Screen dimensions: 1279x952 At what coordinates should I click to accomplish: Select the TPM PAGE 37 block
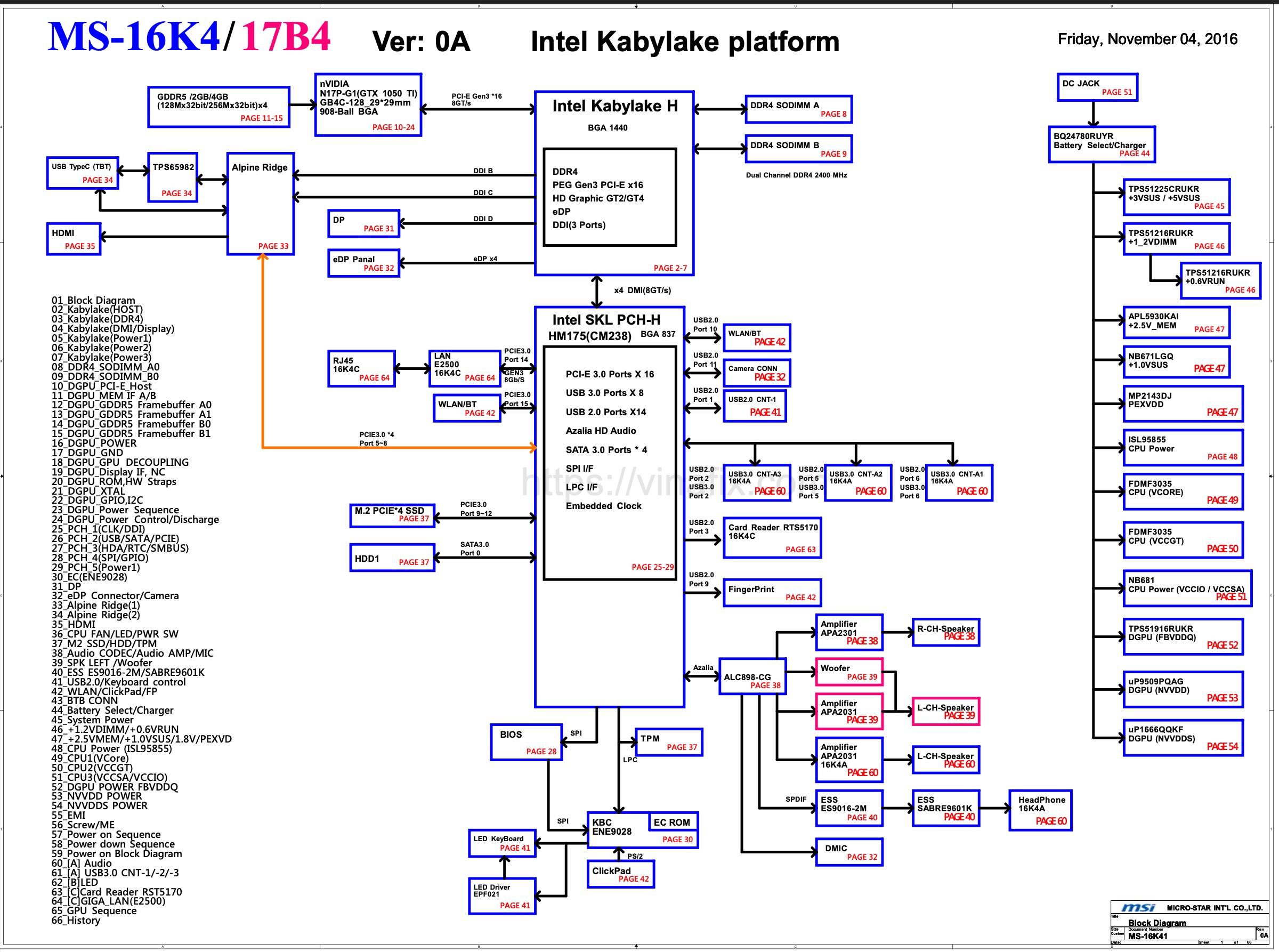coord(669,743)
